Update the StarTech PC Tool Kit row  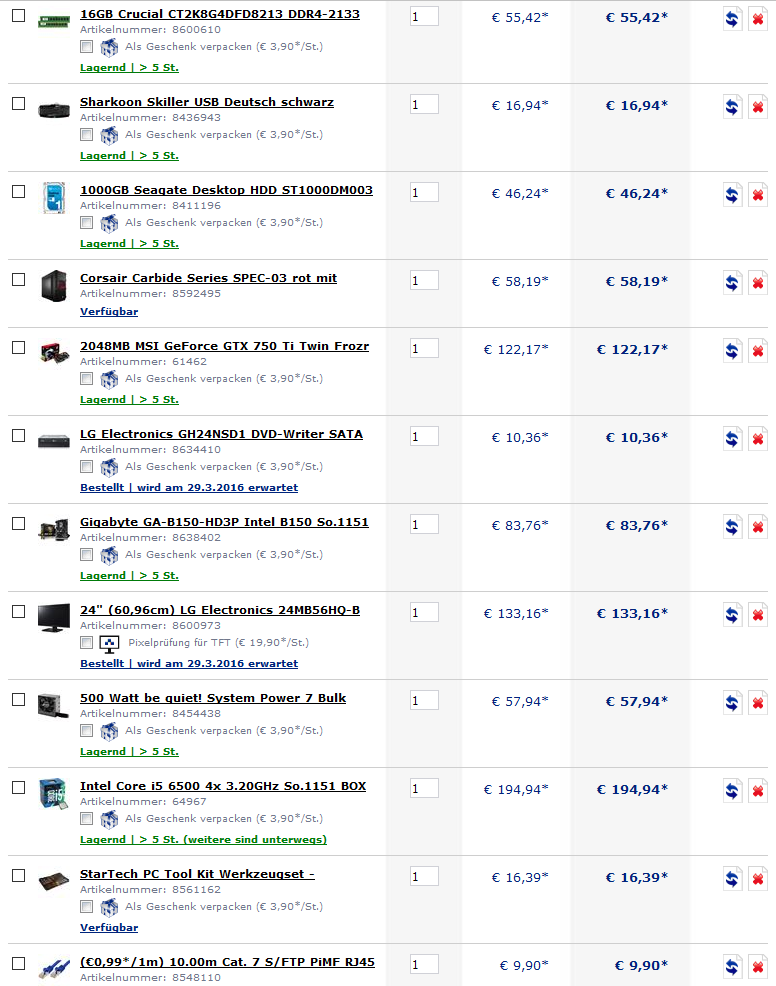(x=732, y=879)
